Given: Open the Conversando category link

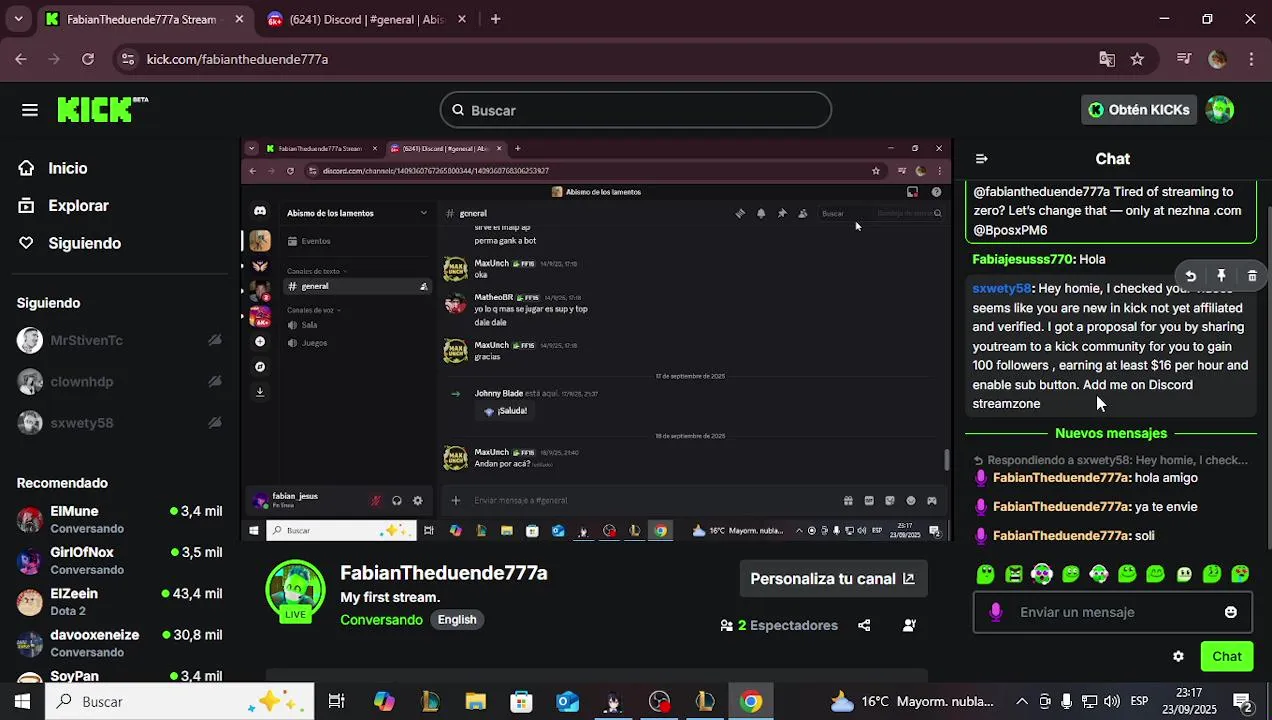Looking at the screenshot, I should (381, 620).
